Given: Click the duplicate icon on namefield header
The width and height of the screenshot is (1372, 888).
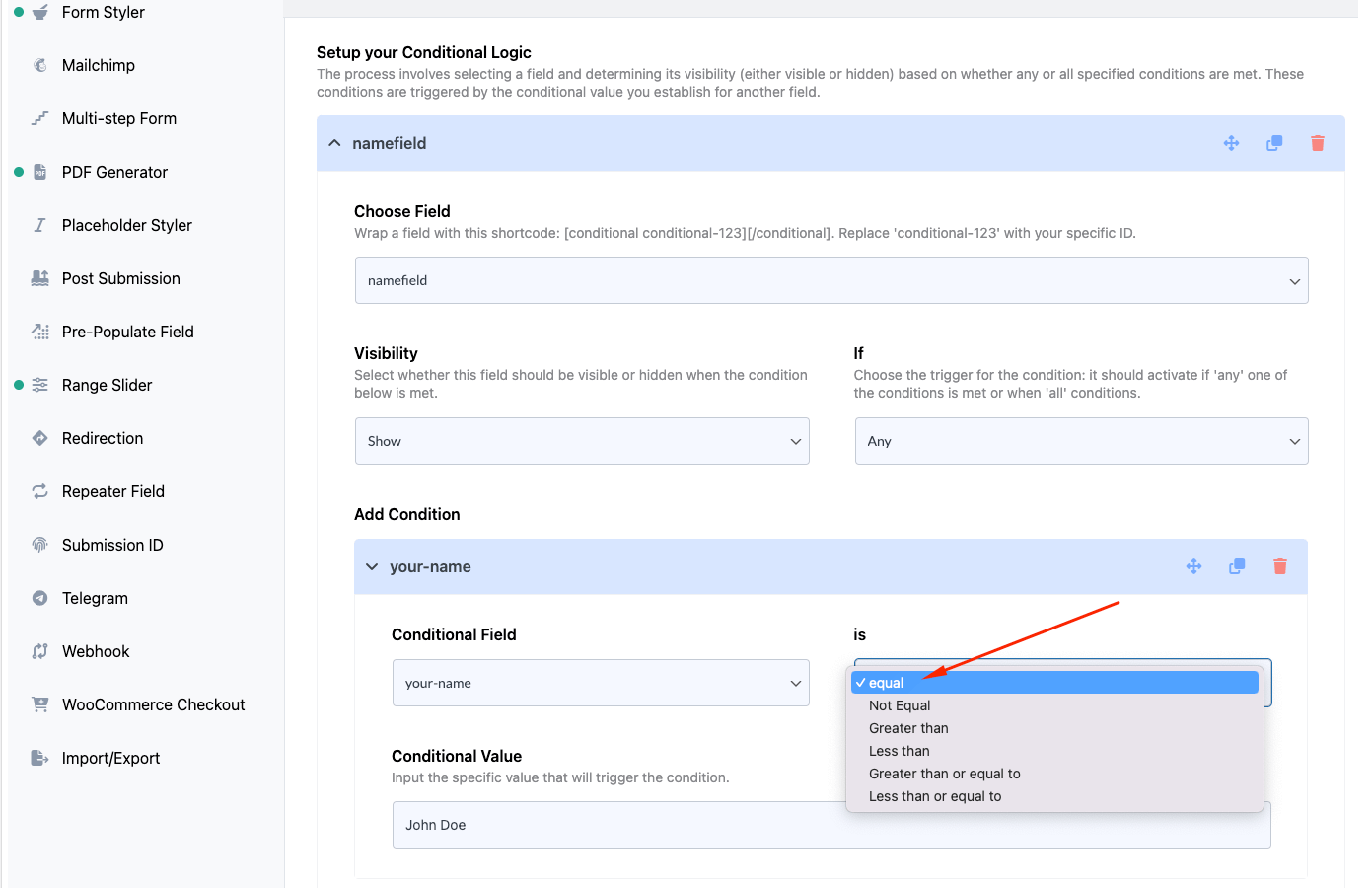Looking at the screenshot, I should (x=1273, y=143).
